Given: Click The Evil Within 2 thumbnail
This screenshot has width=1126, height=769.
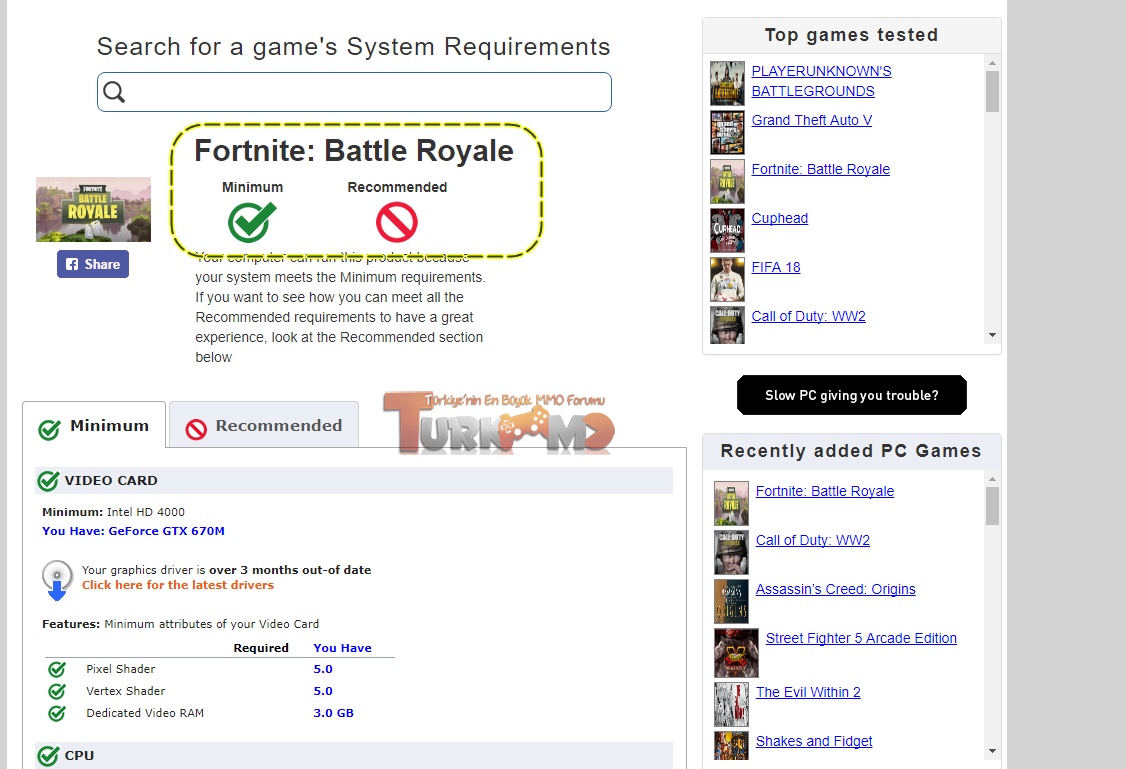Looking at the screenshot, I should coord(732,704).
